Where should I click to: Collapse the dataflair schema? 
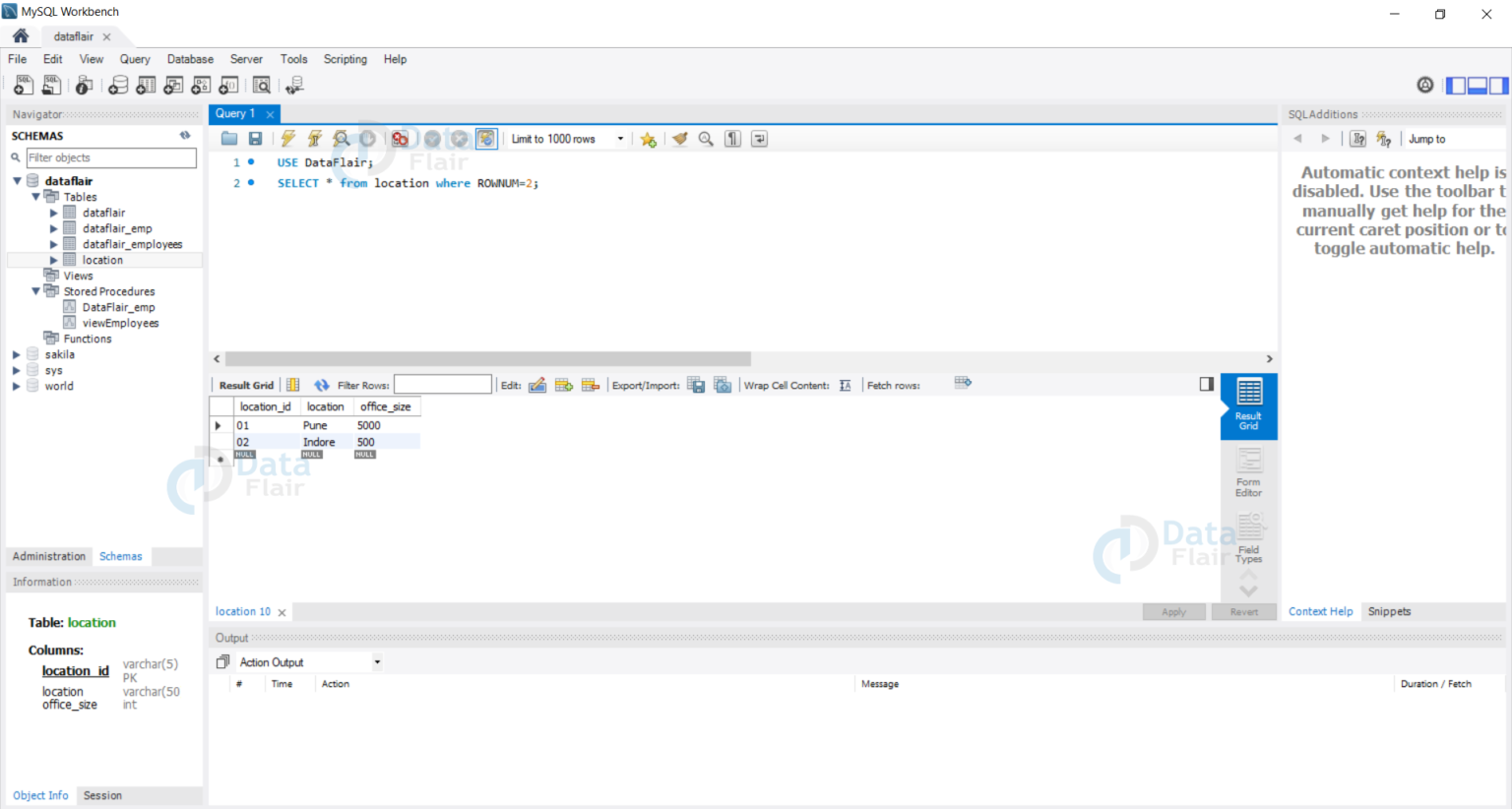pos(17,181)
